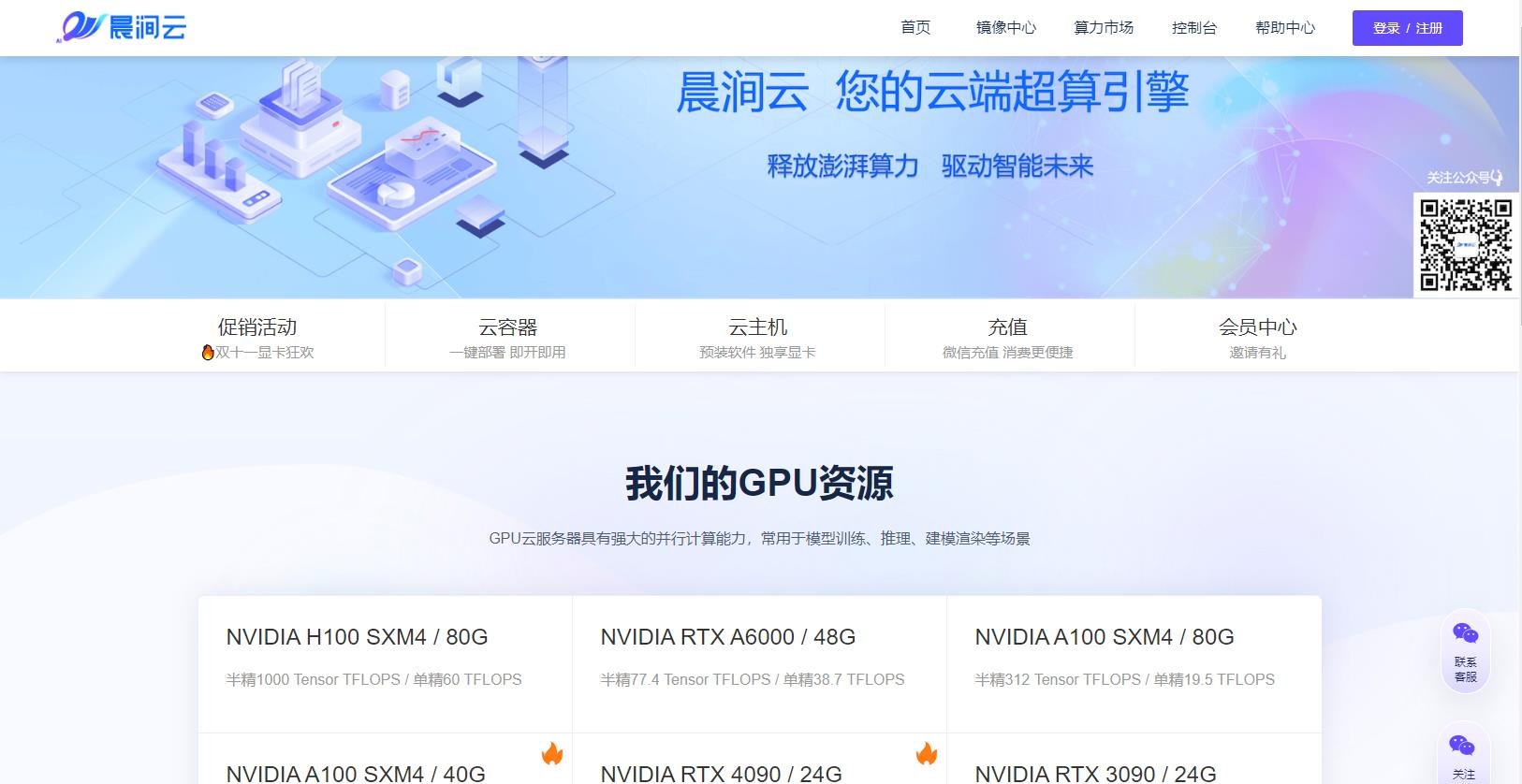
Task: Visit 帮助中心
Action: pyautogui.click(x=1285, y=28)
